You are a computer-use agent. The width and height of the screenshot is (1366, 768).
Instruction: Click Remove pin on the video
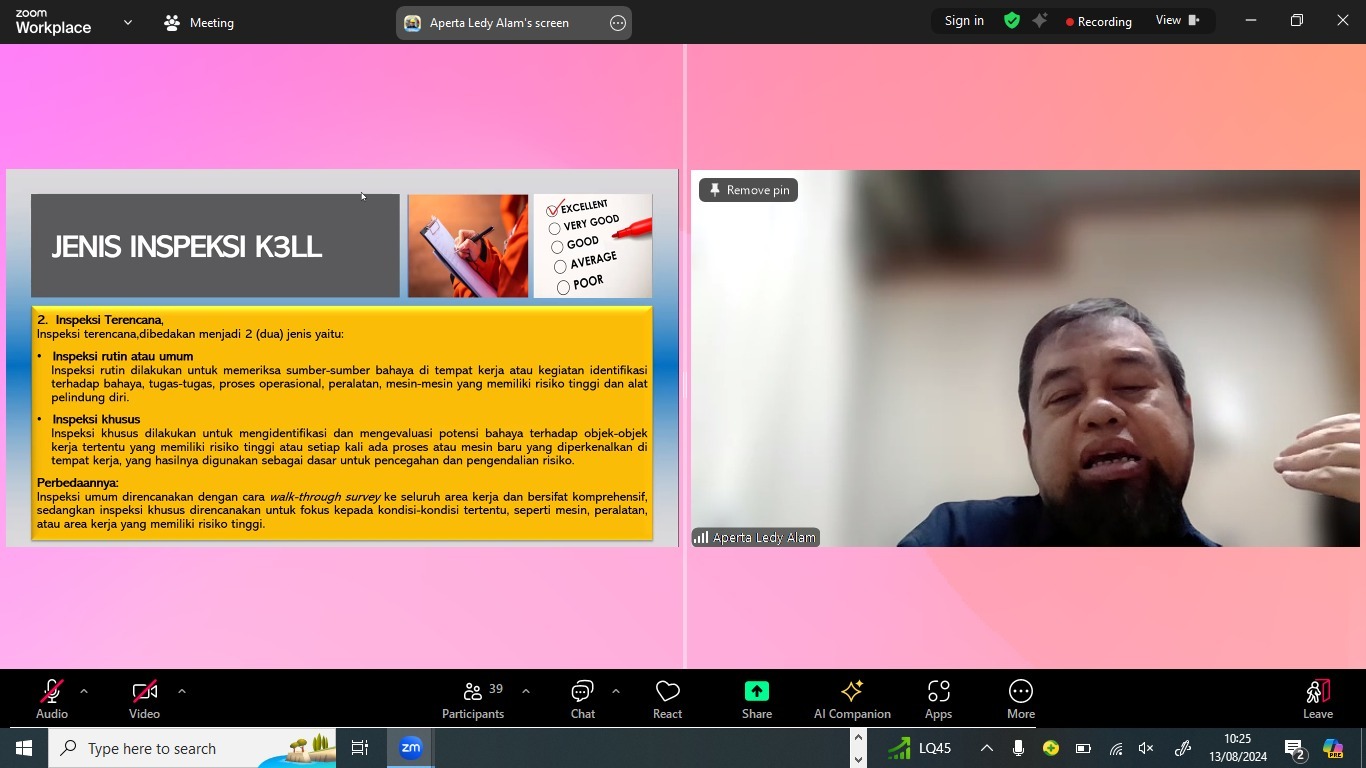pos(748,190)
